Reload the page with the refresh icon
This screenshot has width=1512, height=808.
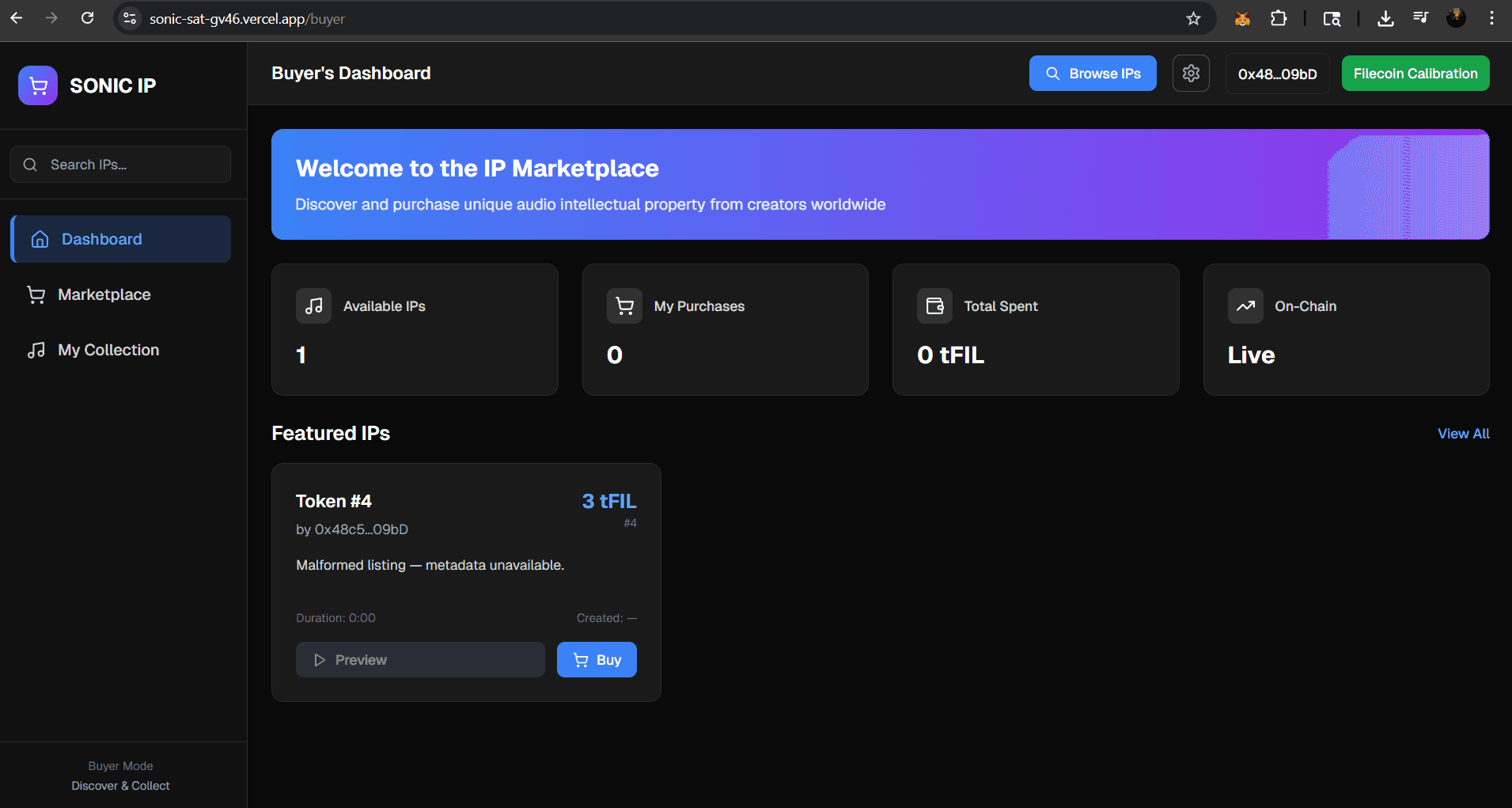tap(88, 18)
